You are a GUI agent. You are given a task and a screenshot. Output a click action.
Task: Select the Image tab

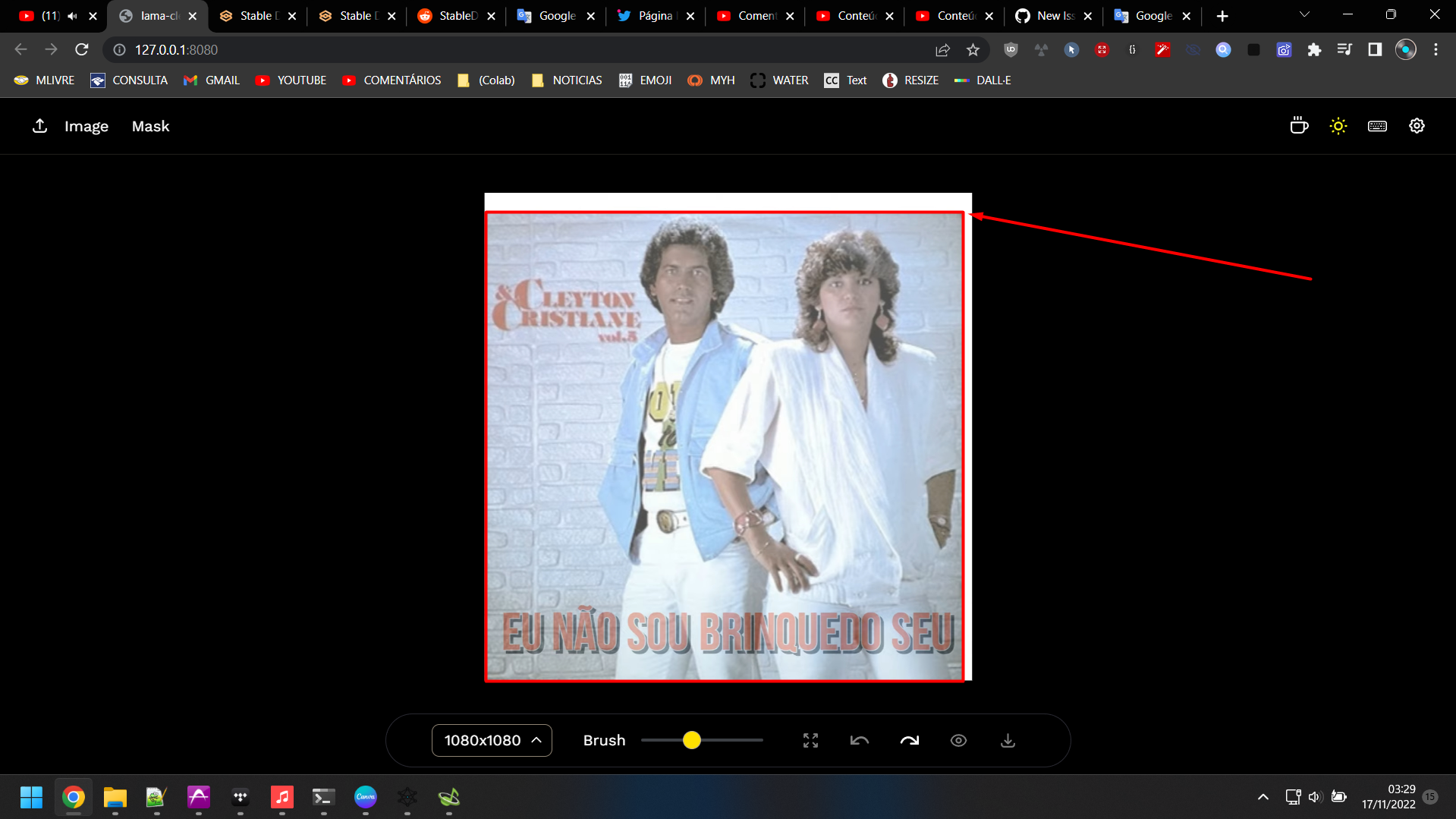(x=86, y=126)
